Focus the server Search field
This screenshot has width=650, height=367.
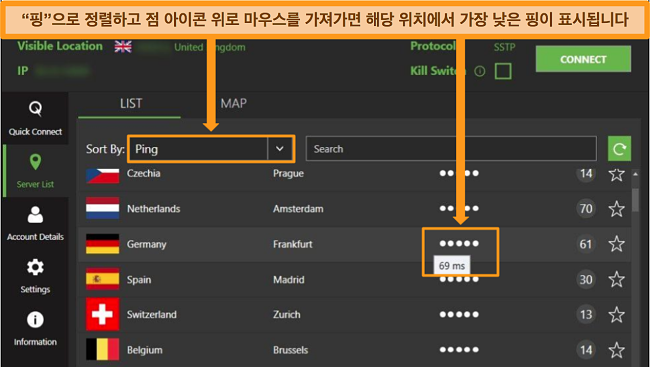[x=451, y=149]
